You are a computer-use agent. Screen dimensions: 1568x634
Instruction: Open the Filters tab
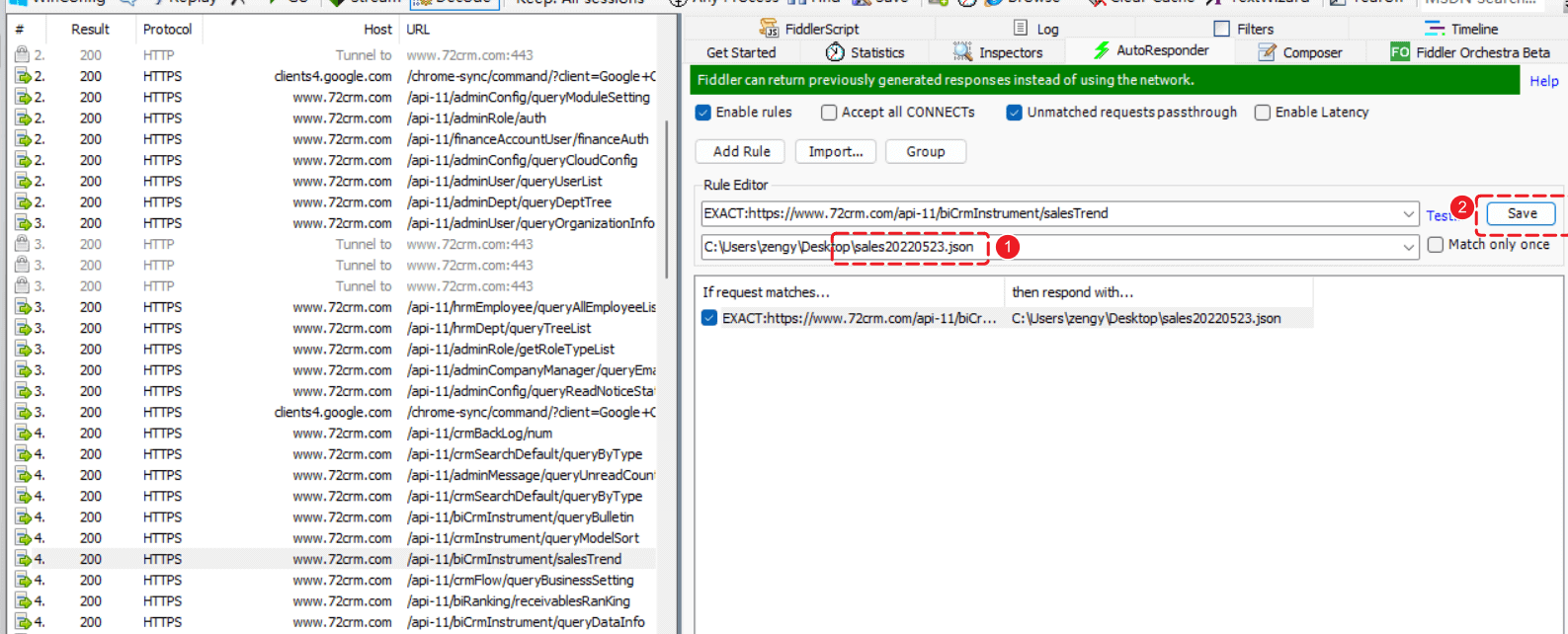(1244, 29)
